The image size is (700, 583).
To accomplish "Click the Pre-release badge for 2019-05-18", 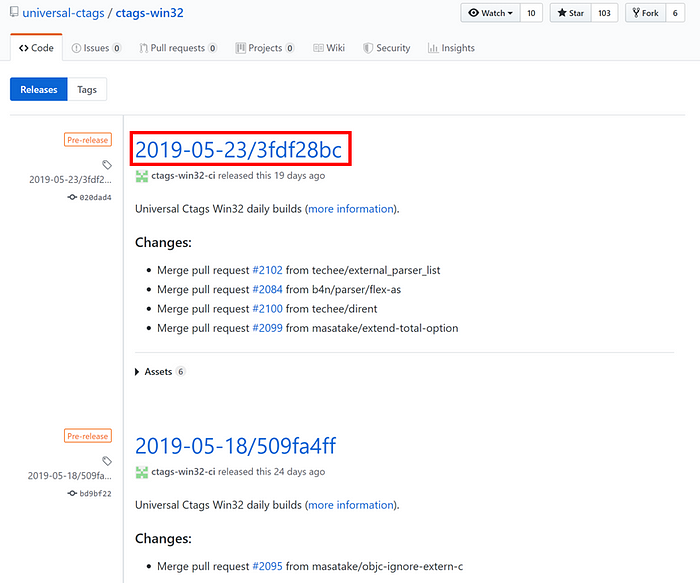I will (x=88, y=436).
